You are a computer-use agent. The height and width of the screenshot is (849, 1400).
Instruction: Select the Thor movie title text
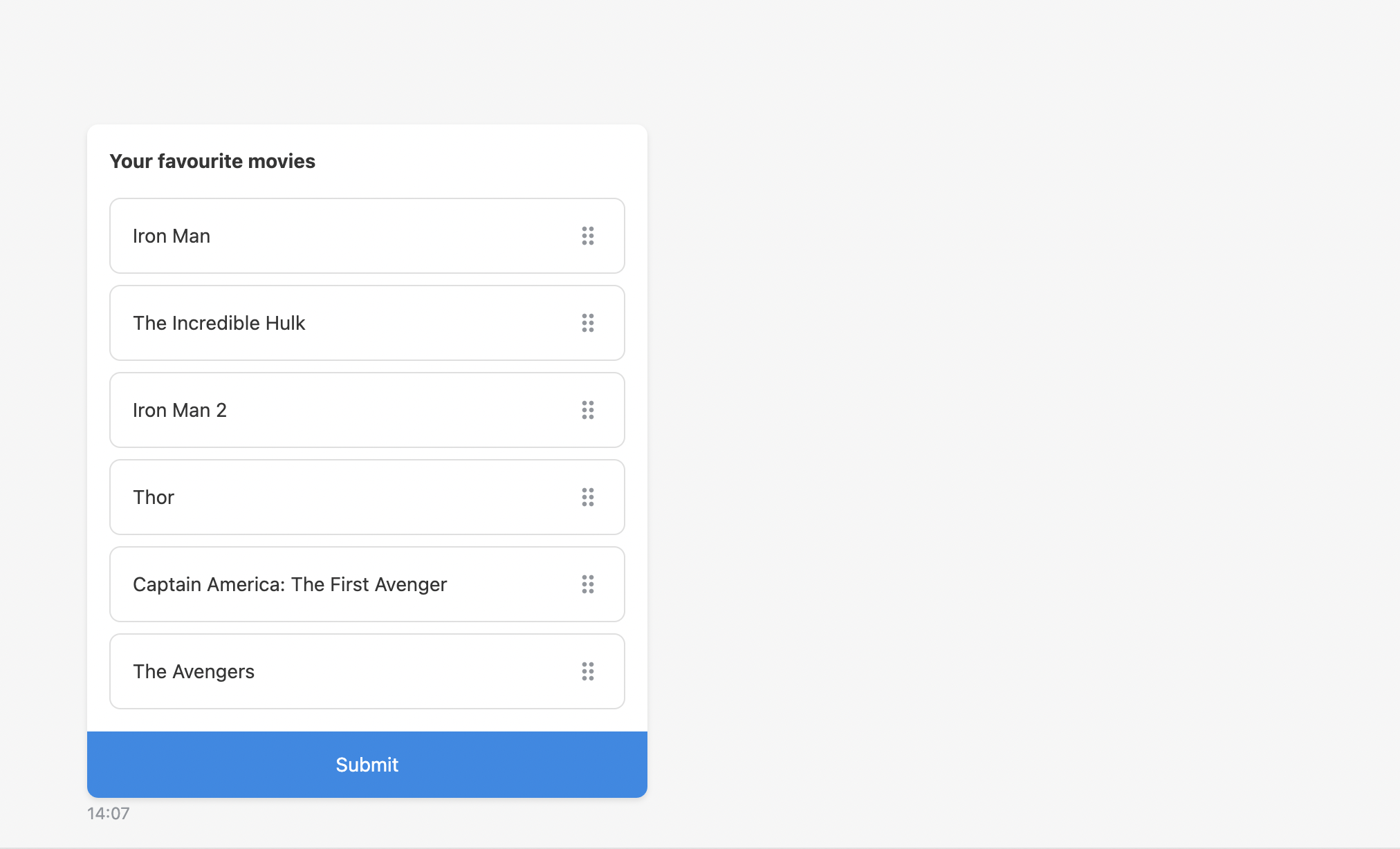click(154, 498)
